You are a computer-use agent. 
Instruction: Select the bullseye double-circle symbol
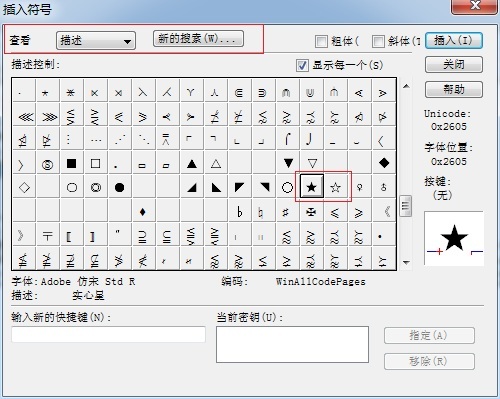click(x=95, y=187)
